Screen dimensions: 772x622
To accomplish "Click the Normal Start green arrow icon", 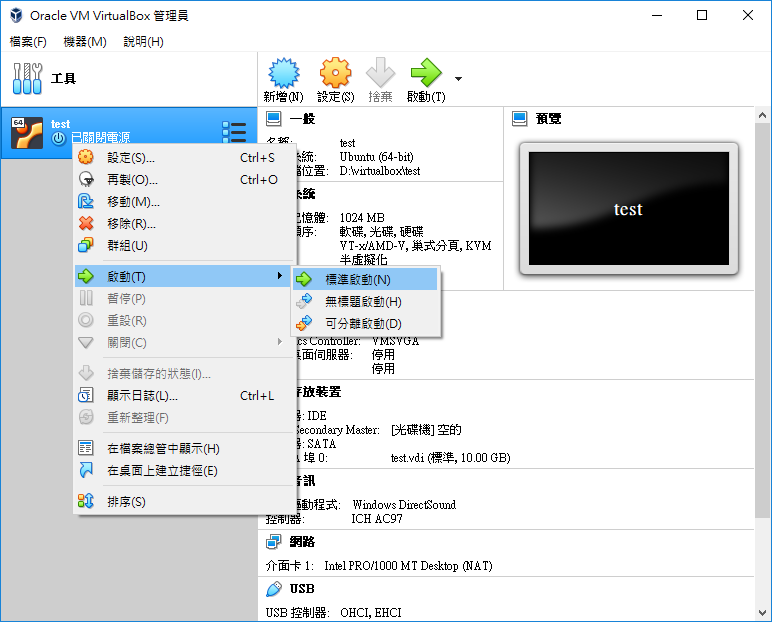I will point(304,279).
